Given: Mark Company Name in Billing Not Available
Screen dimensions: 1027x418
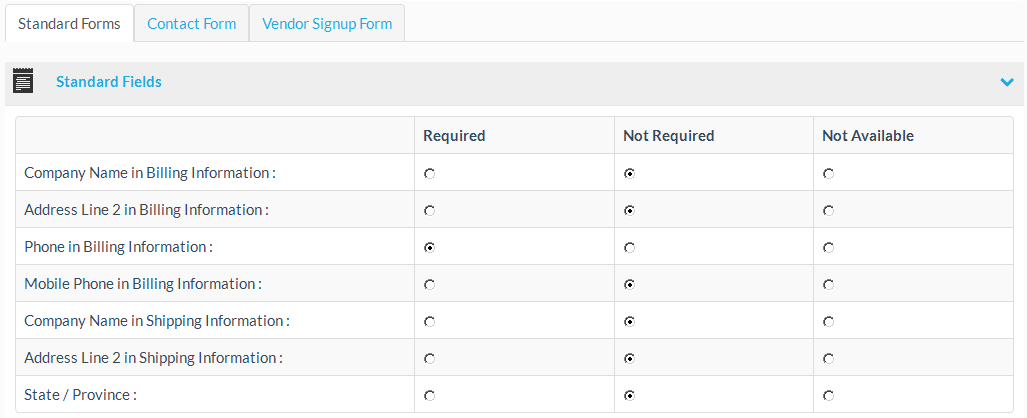Looking at the screenshot, I should (829, 173).
